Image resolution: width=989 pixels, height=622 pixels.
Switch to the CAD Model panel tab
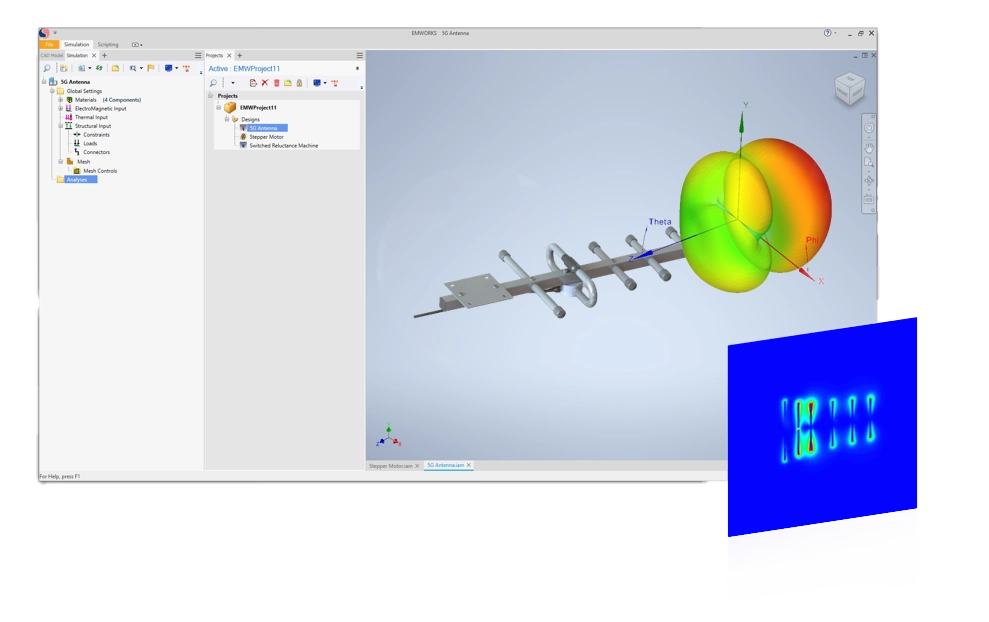pyautogui.click(x=51, y=55)
